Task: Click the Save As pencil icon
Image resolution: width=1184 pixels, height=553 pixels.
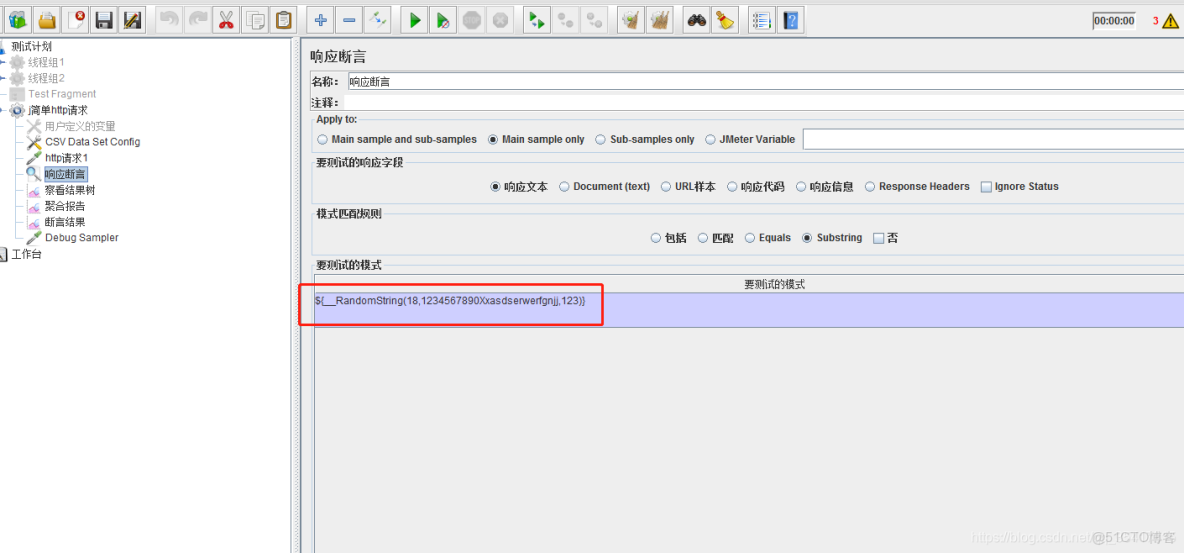Action: click(132, 20)
